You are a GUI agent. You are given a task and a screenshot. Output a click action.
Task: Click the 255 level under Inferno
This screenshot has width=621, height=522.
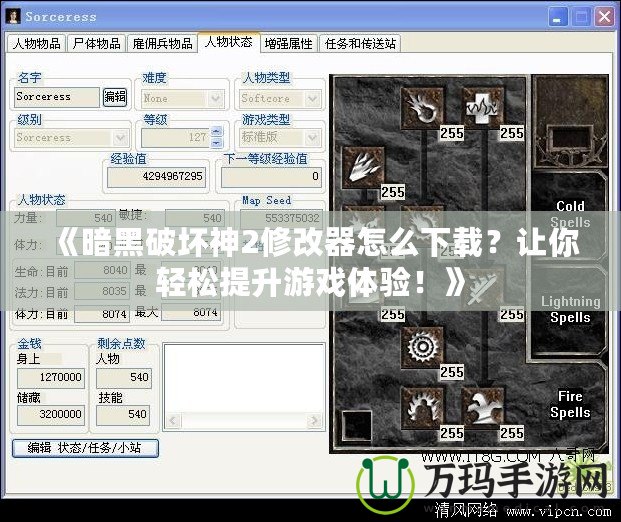393,192
